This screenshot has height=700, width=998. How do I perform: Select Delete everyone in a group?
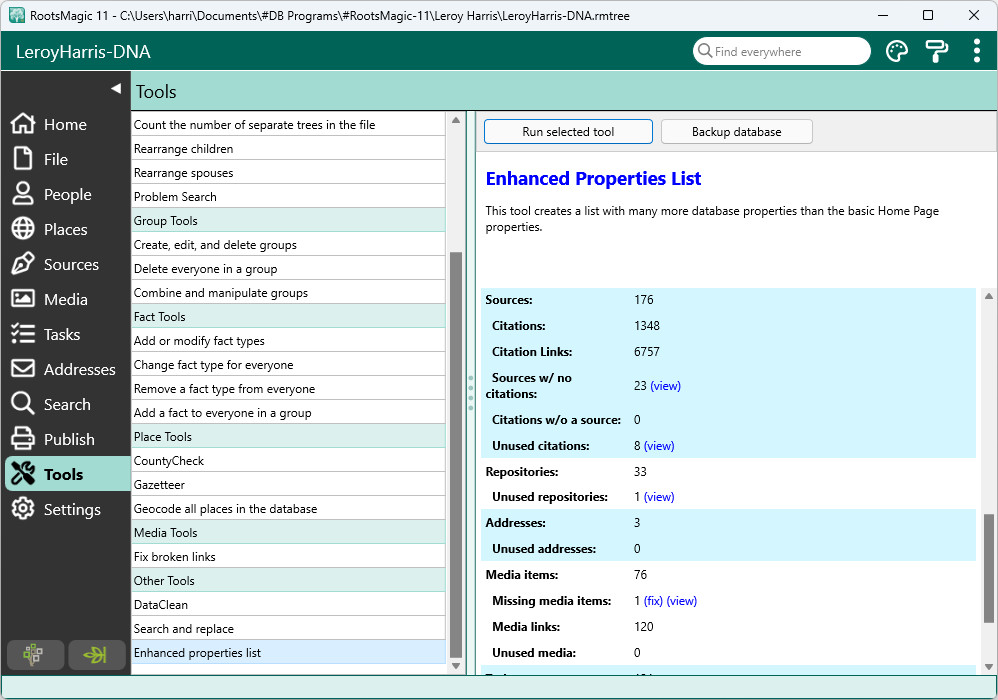[x=288, y=269]
